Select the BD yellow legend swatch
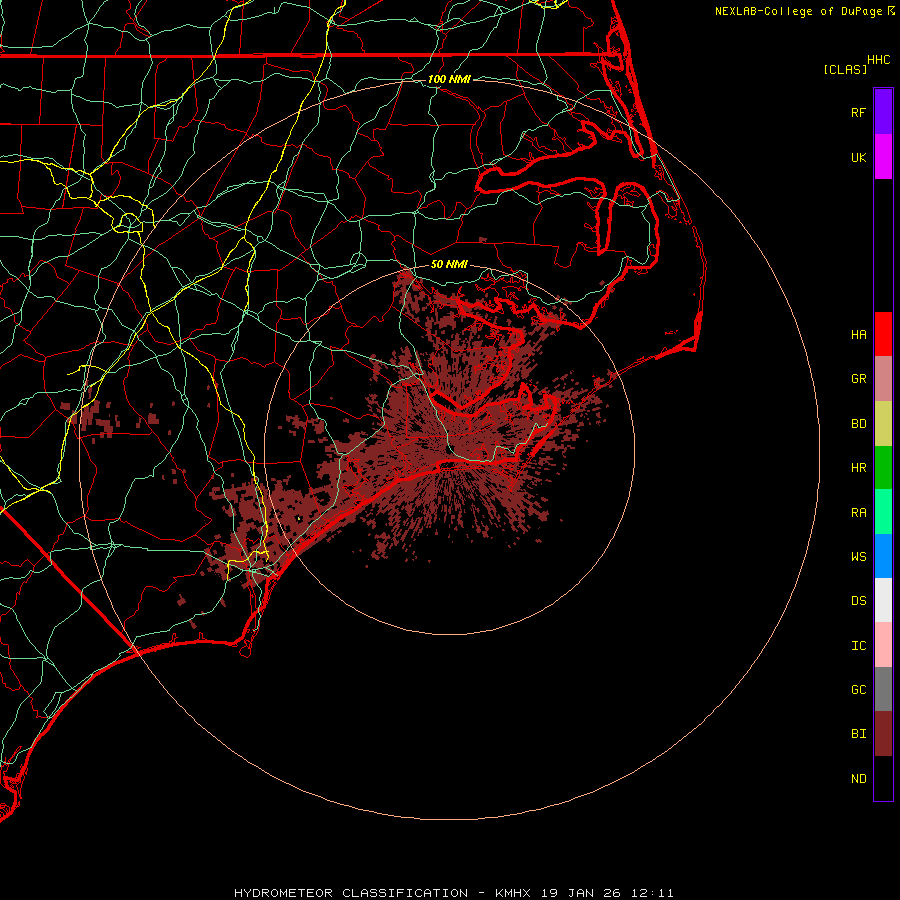900x900 pixels. [x=883, y=424]
